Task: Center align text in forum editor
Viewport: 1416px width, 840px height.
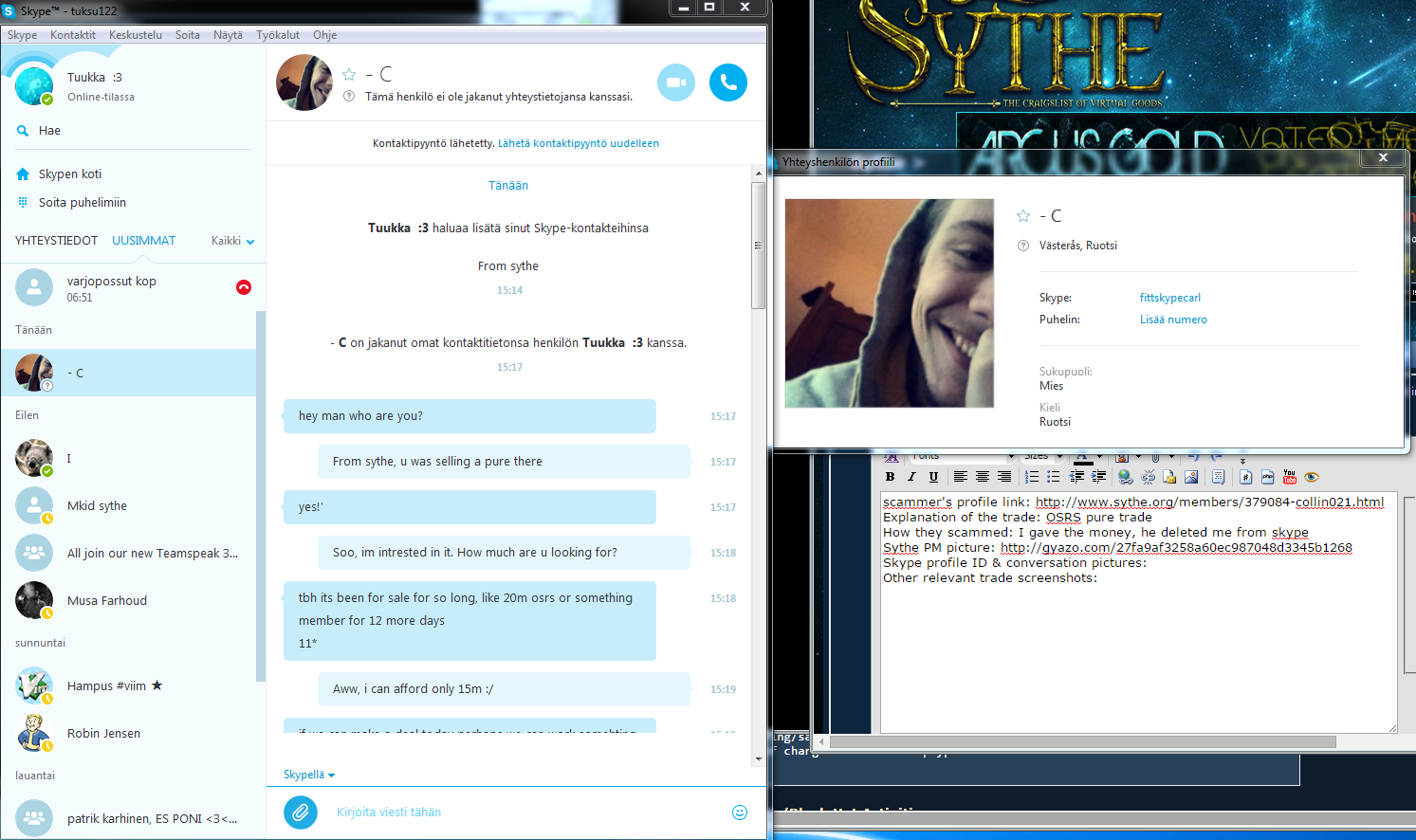Action: pyautogui.click(x=982, y=477)
